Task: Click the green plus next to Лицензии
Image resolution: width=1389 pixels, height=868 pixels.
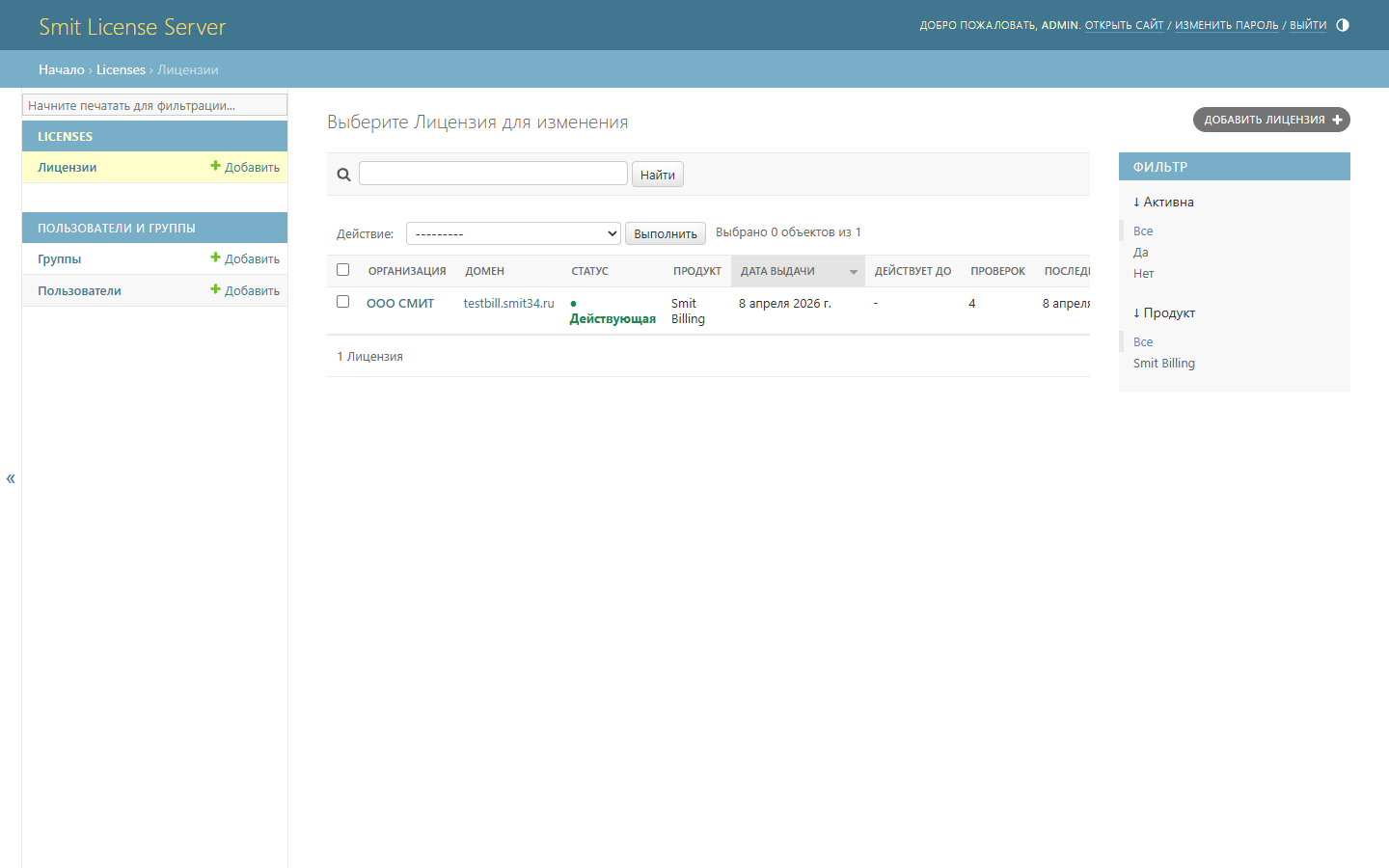Action: 215,166
